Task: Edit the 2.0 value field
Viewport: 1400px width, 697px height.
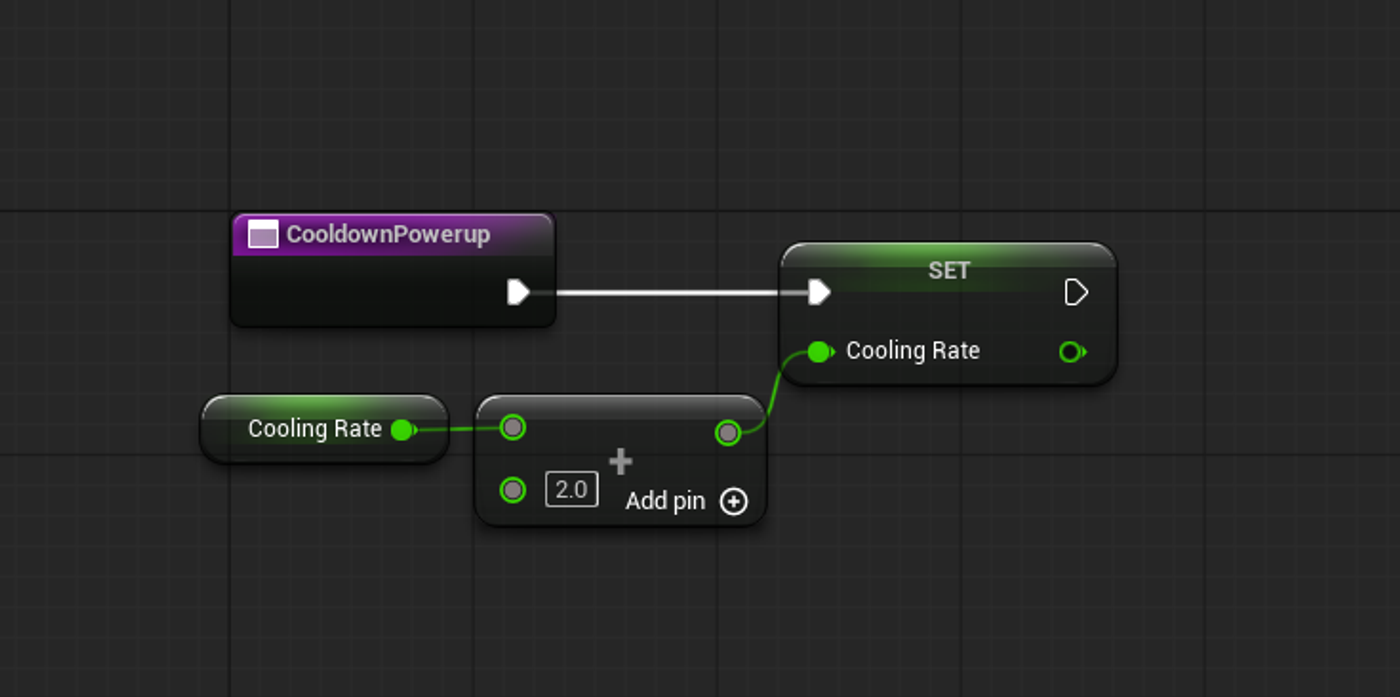Action: click(x=572, y=490)
